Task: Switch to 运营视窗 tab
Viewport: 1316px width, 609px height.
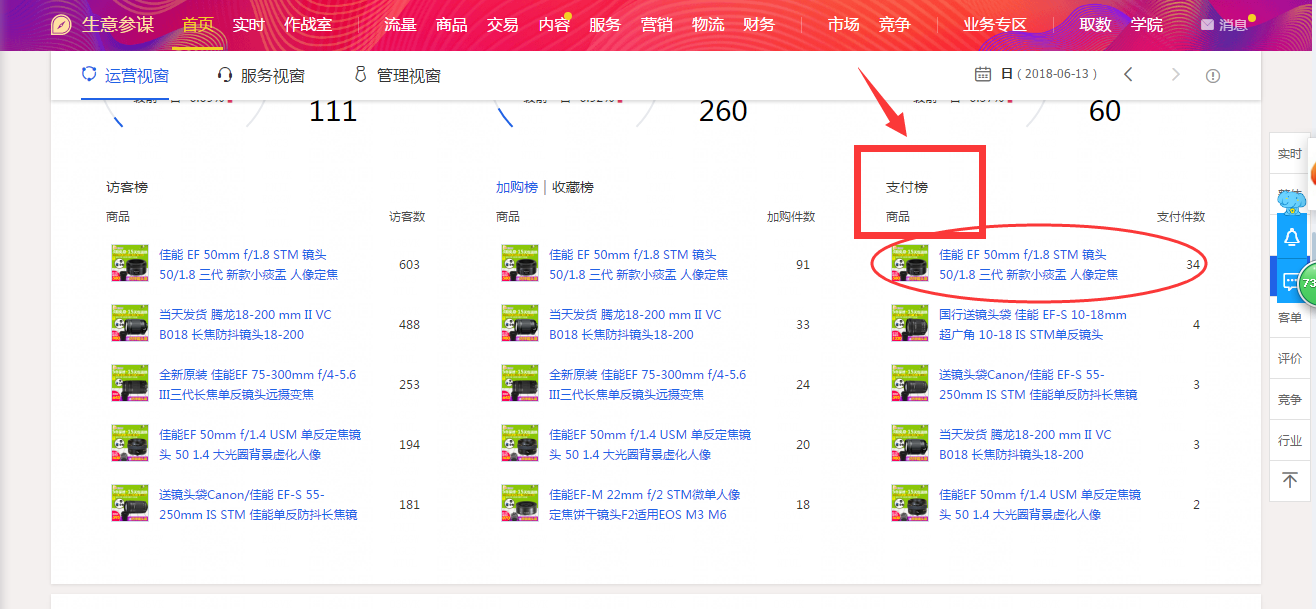Action: (125, 75)
